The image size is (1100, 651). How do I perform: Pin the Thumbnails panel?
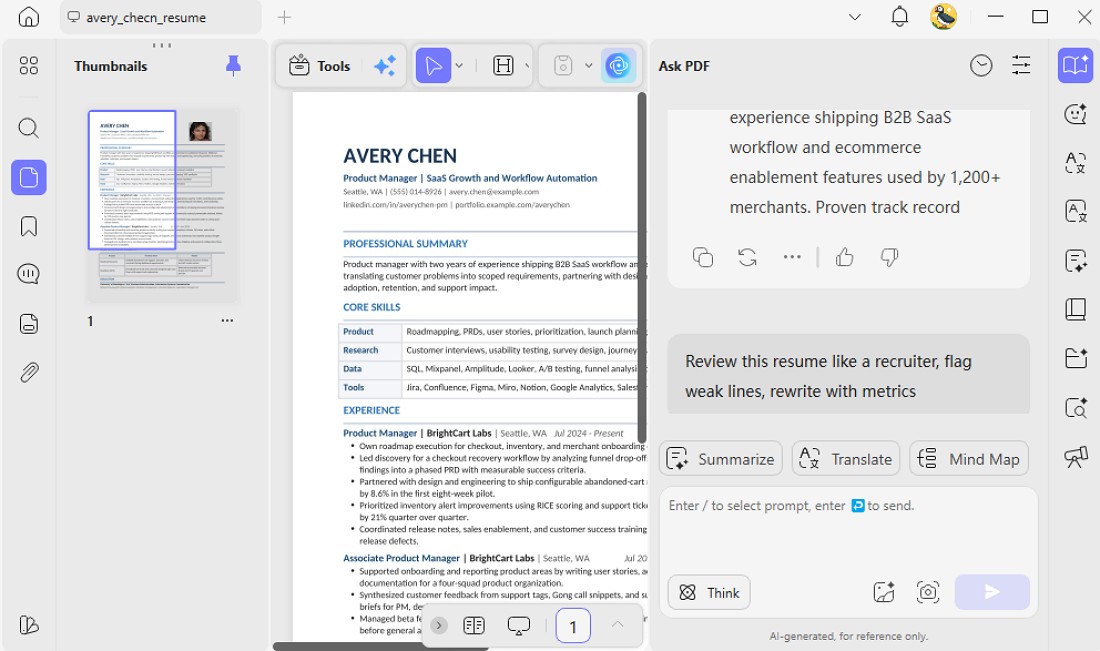tap(234, 66)
